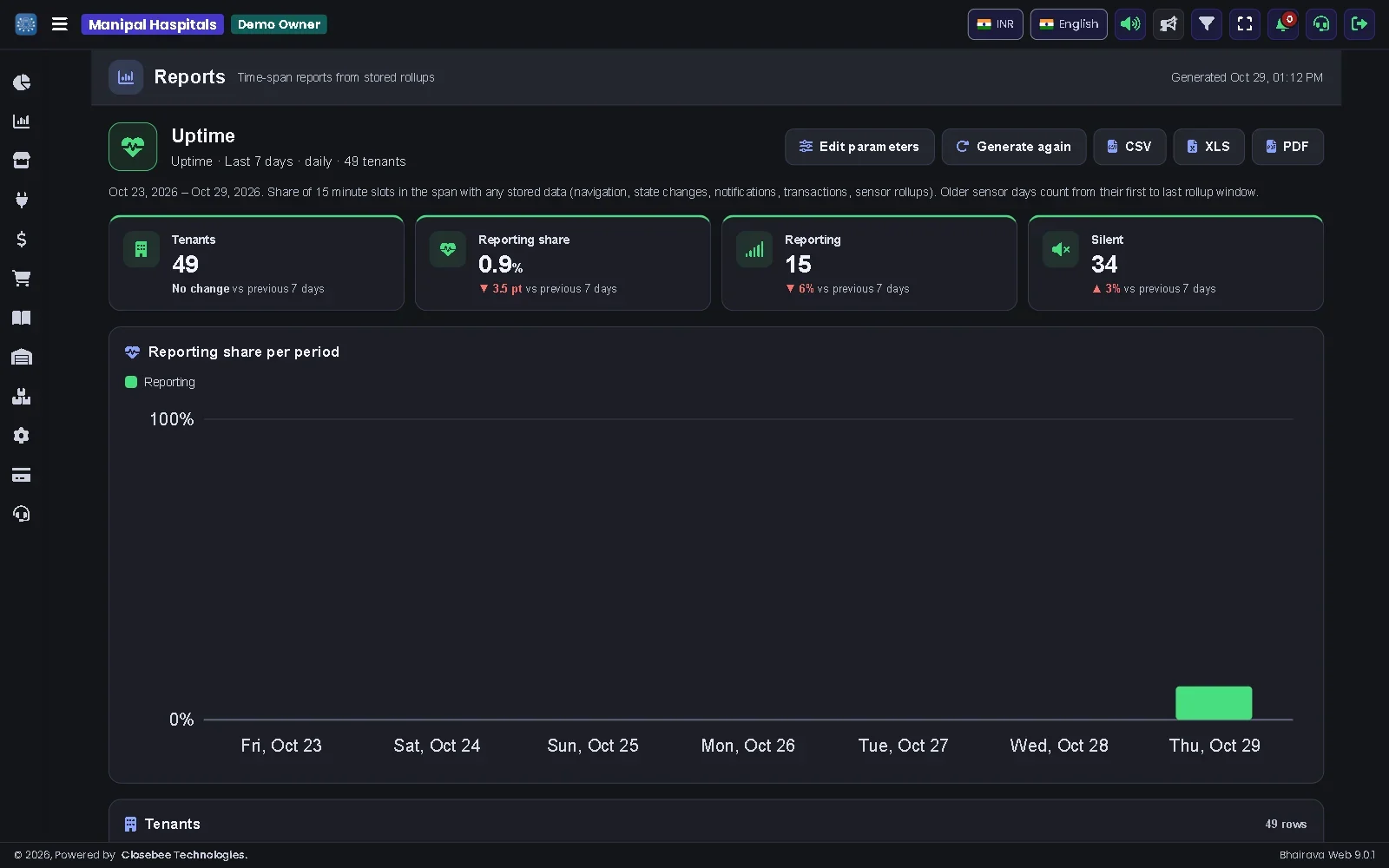Image resolution: width=1389 pixels, height=868 pixels.
Task: Toggle the Reporting legend series
Action: 161,382
